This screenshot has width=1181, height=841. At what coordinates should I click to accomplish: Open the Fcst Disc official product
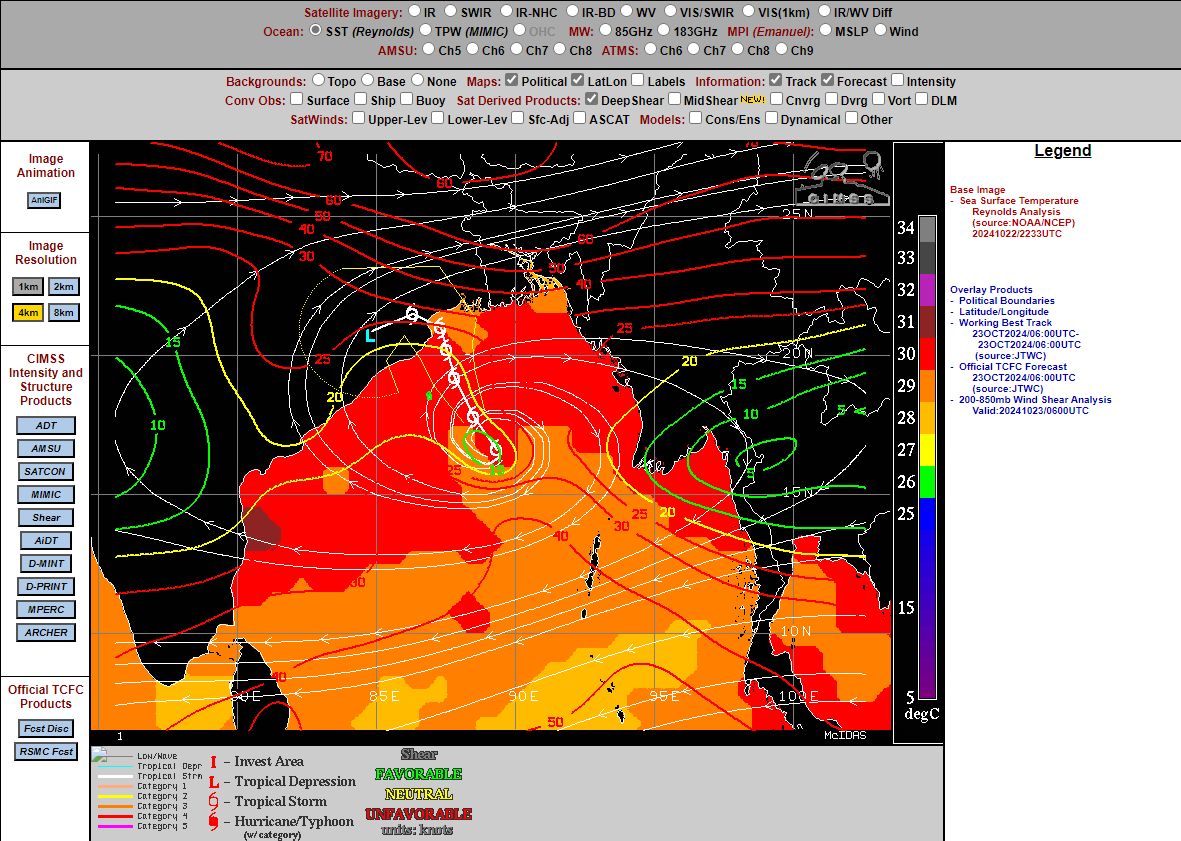click(x=46, y=729)
